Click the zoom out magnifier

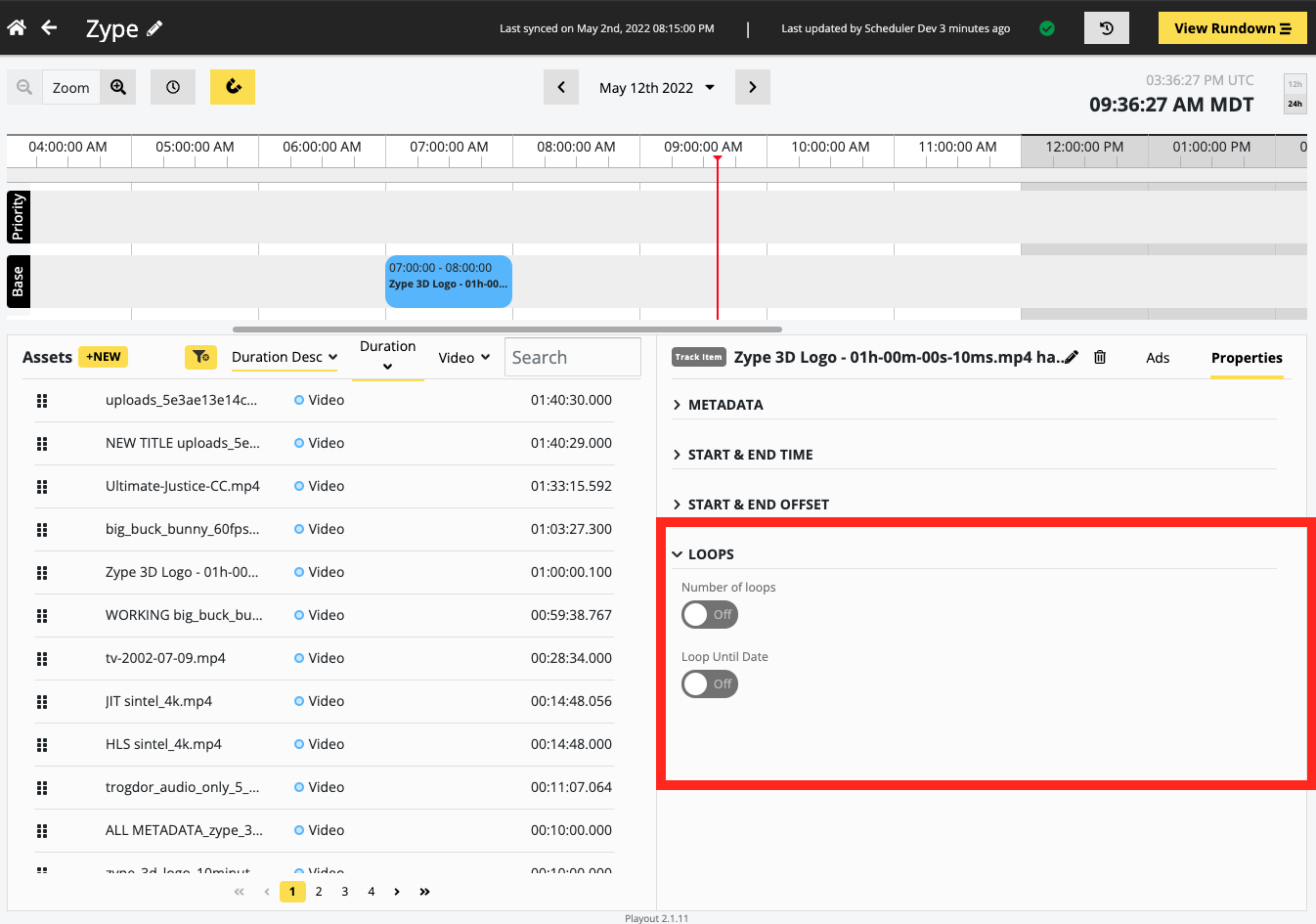(x=24, y=87)
